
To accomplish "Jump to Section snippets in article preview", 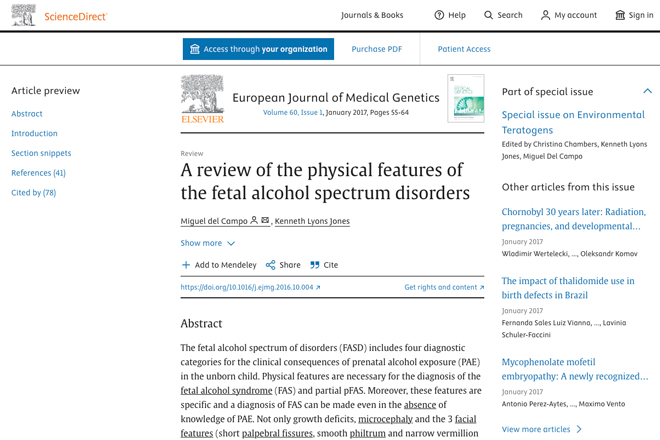I will (41, 153).
